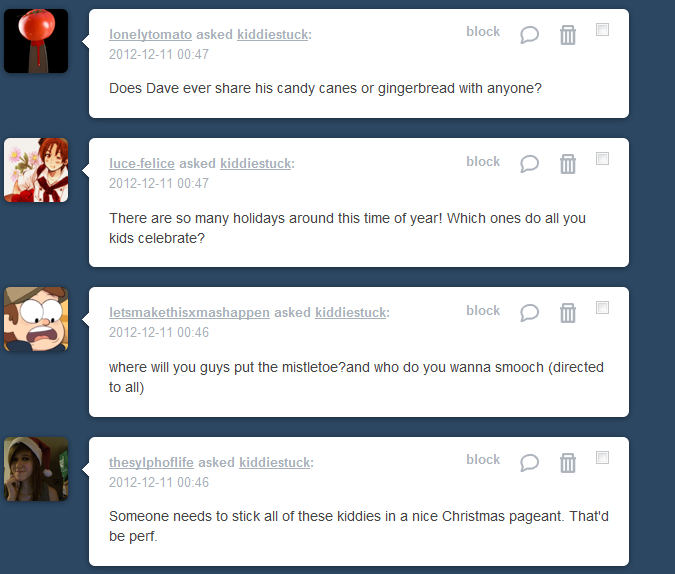
Task: Delete the letsmakethisxmashappen ask
Action: 567,313
